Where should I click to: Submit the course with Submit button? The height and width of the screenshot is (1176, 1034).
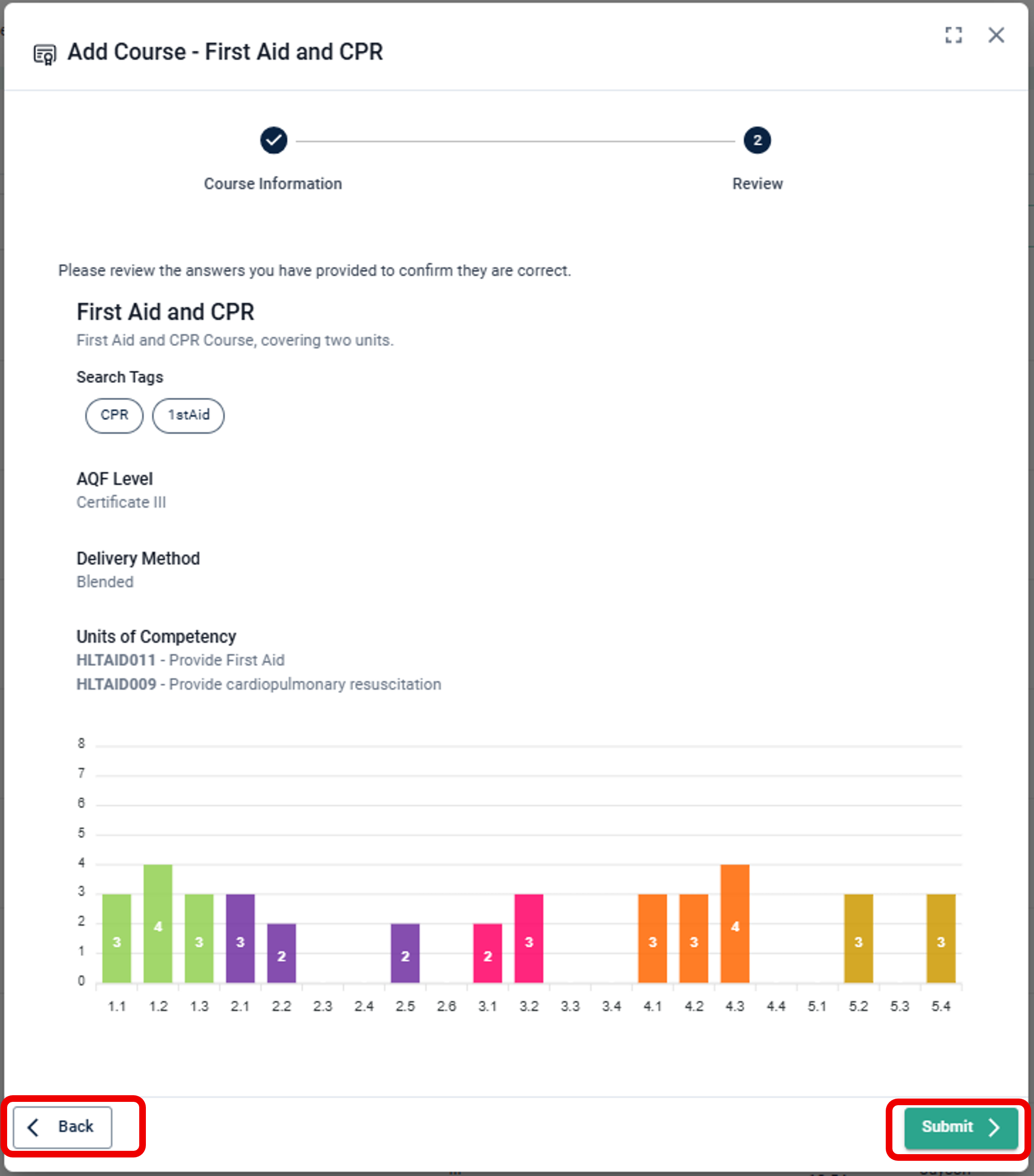pyautogui.click(x=960, y=1127)
